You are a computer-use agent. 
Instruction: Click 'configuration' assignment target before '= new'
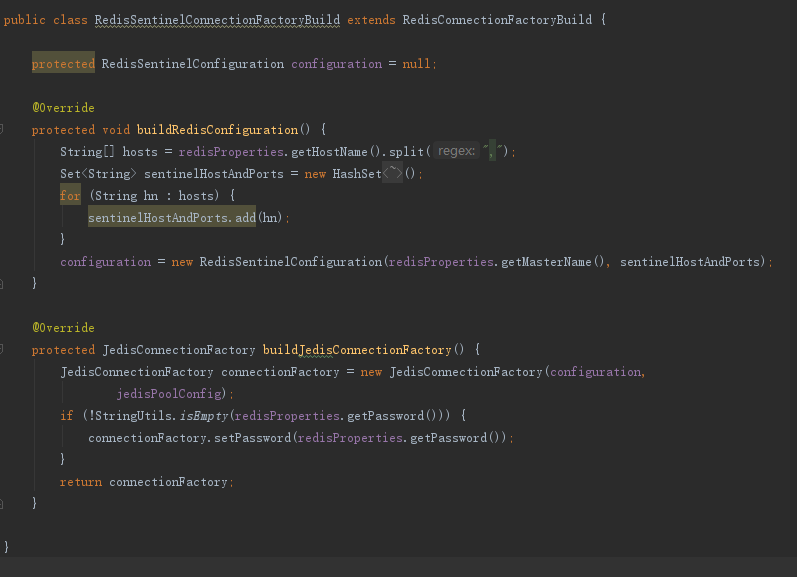105,262
